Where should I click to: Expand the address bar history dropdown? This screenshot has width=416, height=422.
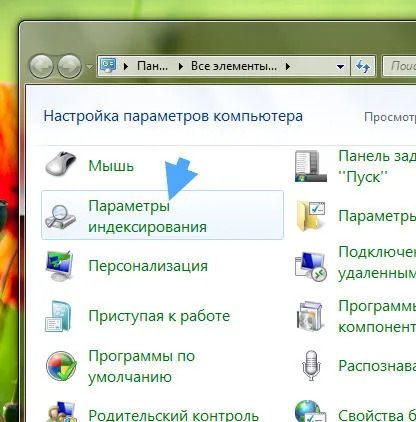tap(340, 67)
